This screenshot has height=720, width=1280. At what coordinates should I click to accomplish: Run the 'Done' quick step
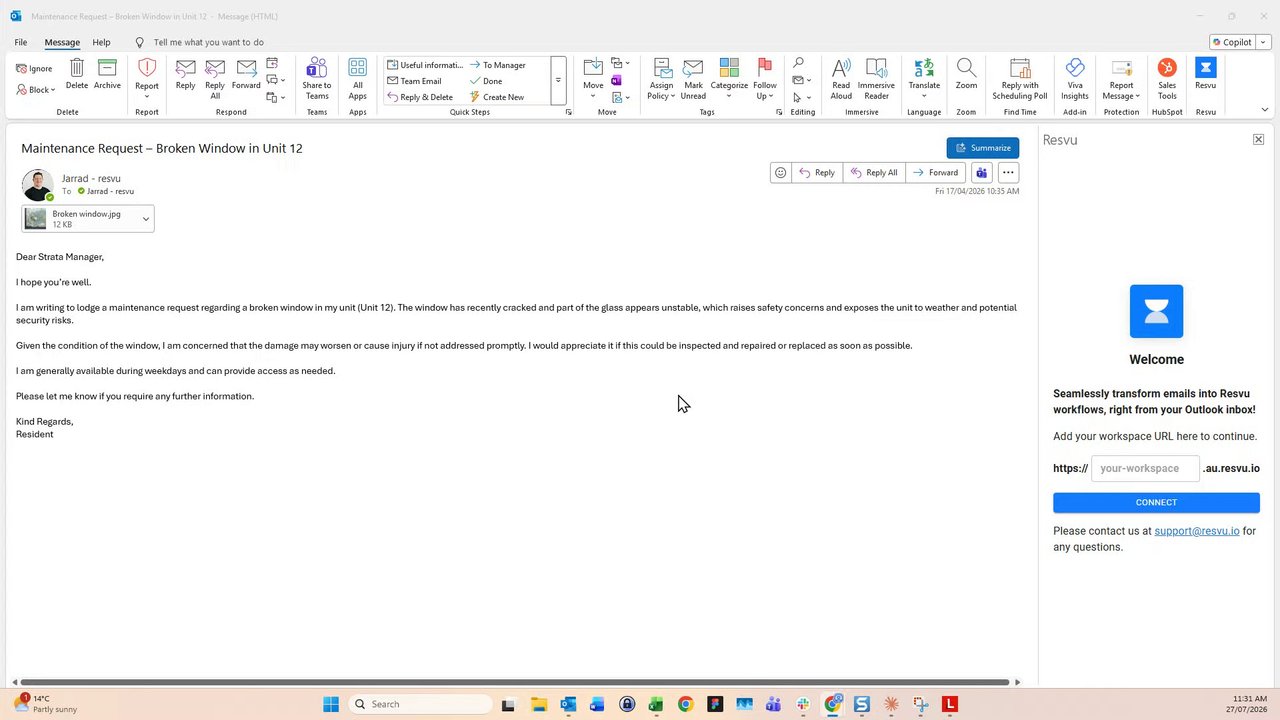pyautogui.click(x=486, y=81)
